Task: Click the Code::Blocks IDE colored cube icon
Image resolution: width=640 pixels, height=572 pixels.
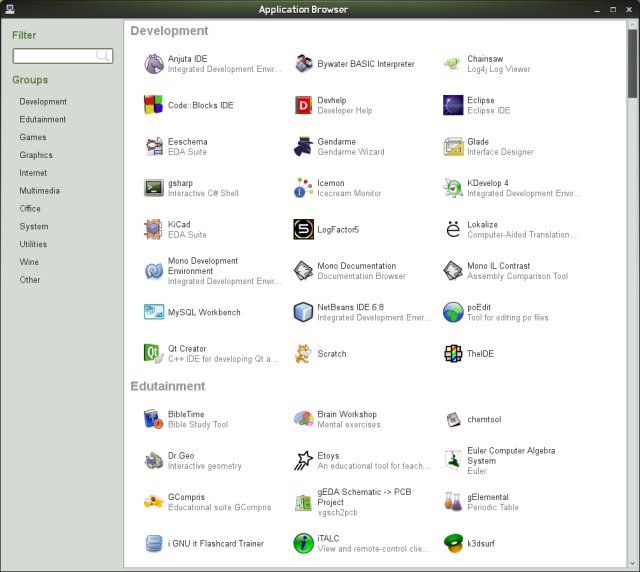Action: (x=154, y=105)
